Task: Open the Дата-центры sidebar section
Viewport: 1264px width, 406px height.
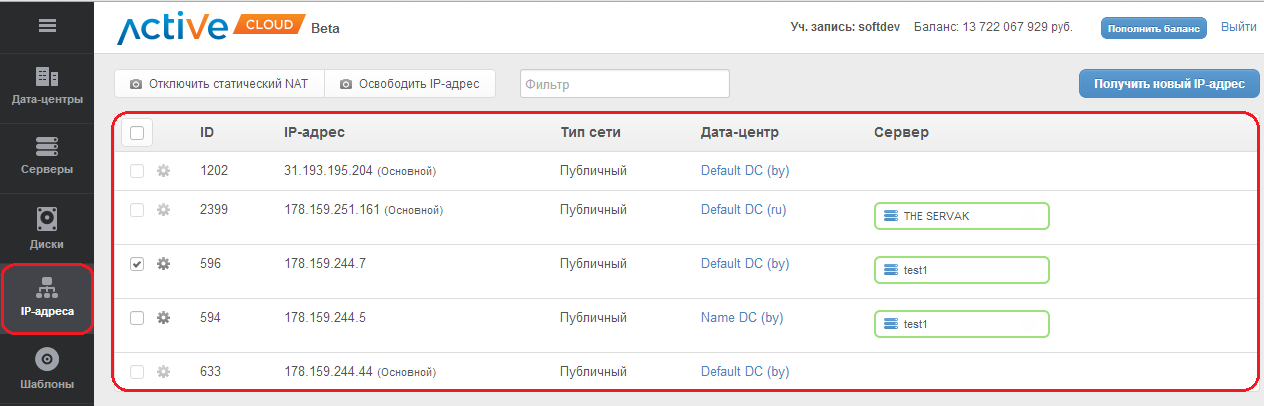Action: [46, 86]
